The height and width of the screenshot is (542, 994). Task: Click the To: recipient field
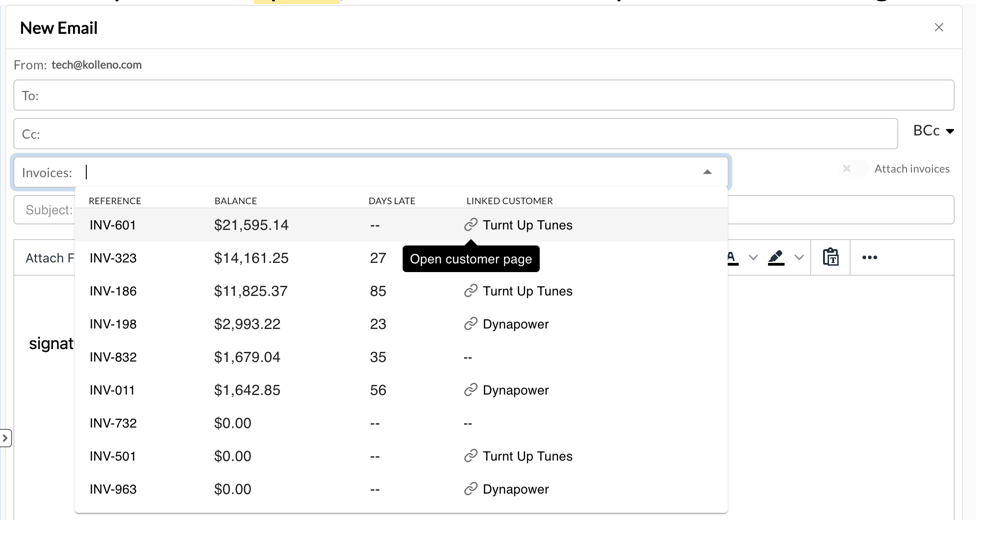pyautogui.click(x=484, y=95)
